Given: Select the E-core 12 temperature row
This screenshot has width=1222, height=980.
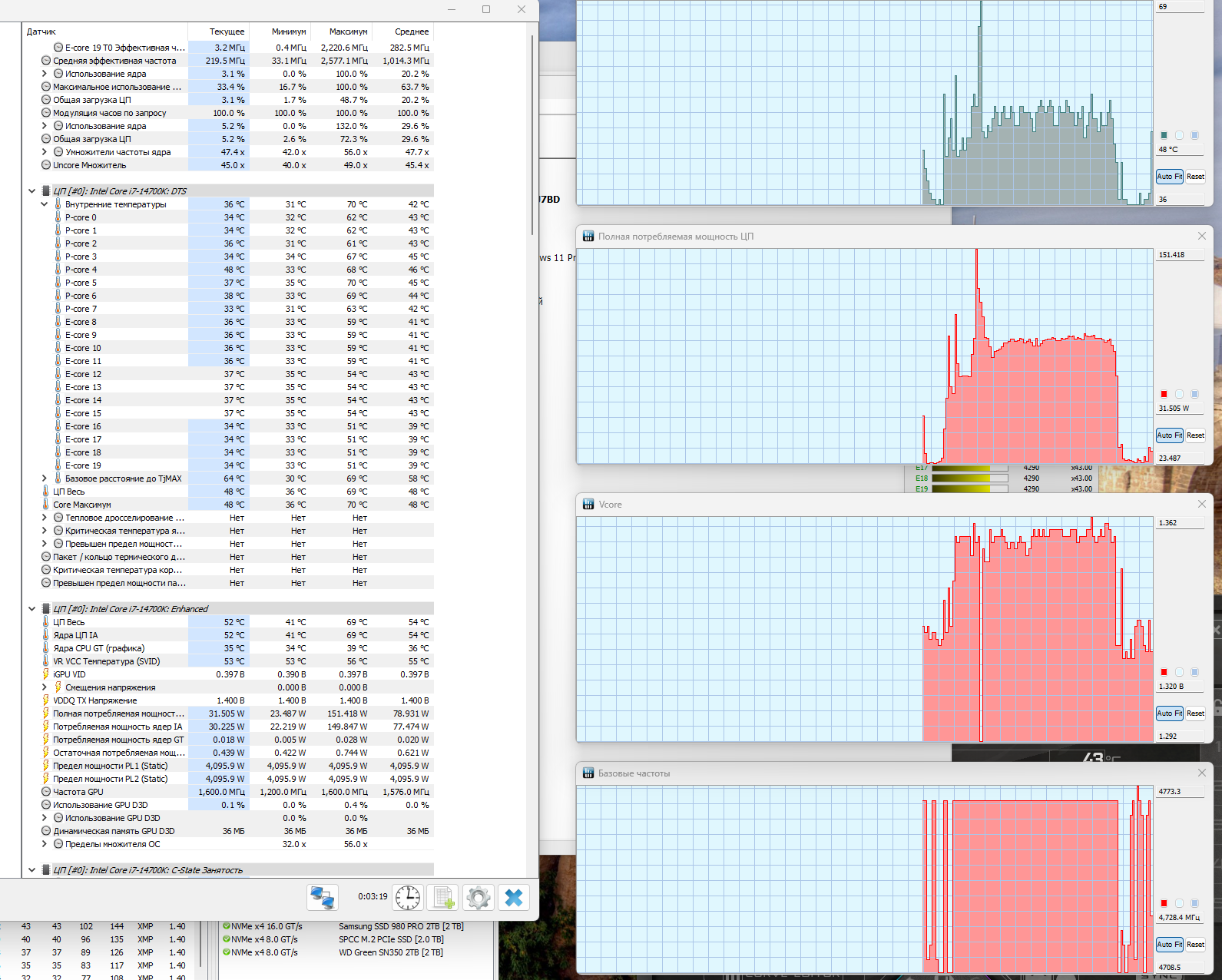Looking at the screenshot, I should pyautogui.click(x=83, y=374).
